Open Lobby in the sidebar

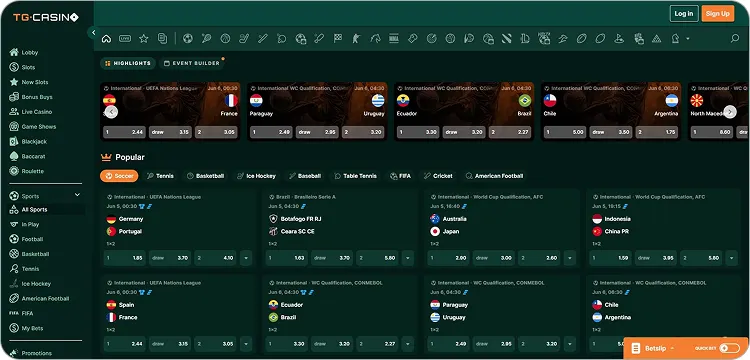click(x=29, y=53)
